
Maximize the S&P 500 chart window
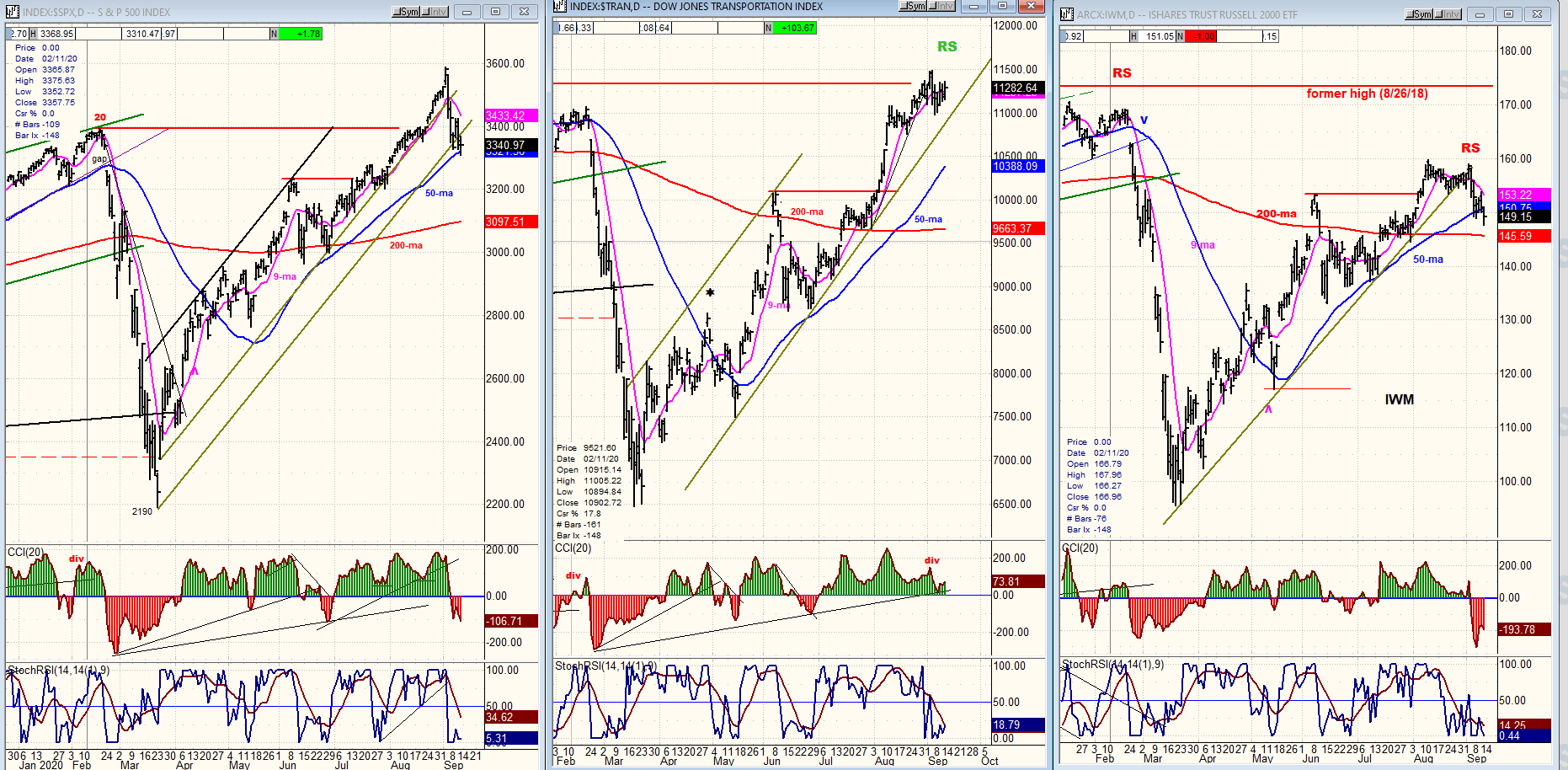495,12
